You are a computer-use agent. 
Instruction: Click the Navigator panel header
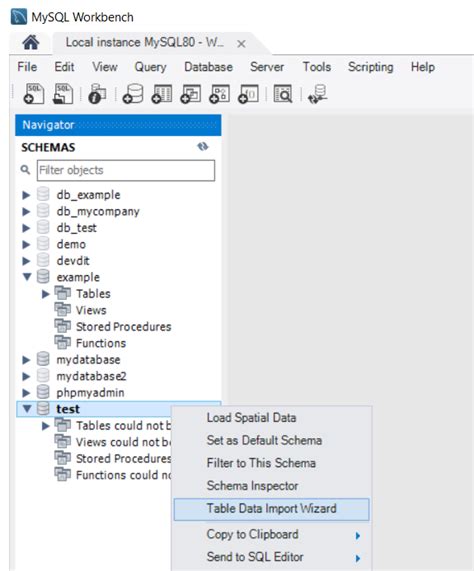coord(118,125)
